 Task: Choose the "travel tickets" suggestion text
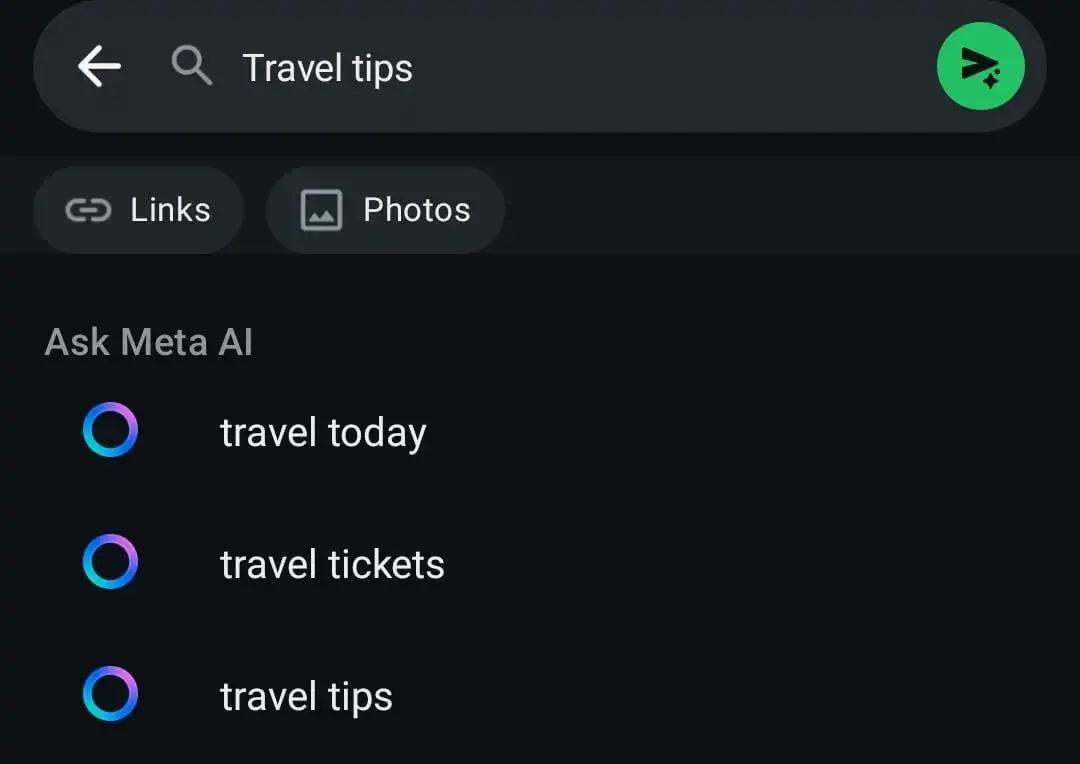tap(332, 565)
